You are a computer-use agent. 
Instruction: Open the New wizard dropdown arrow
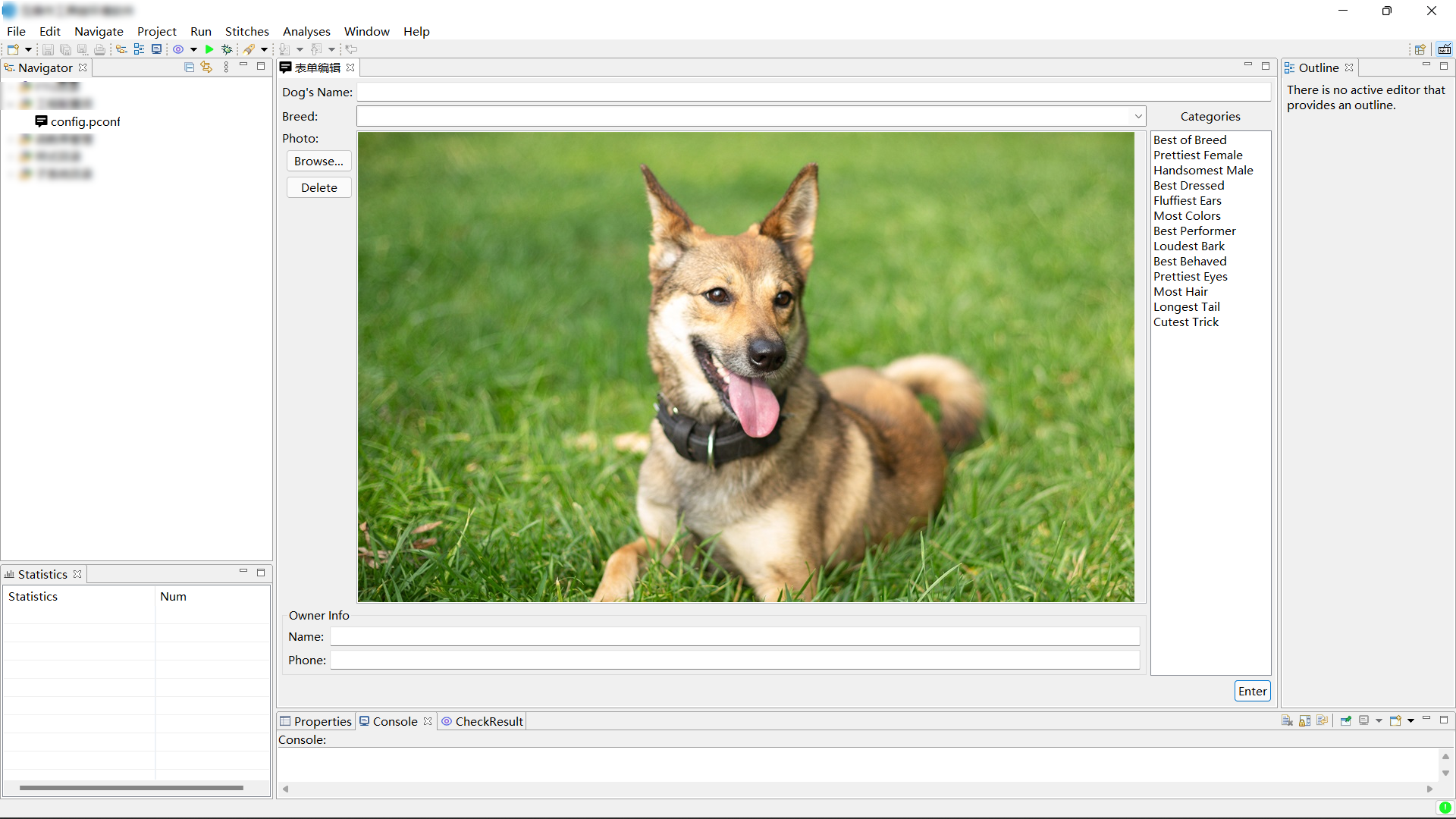(x=29, y=49)
